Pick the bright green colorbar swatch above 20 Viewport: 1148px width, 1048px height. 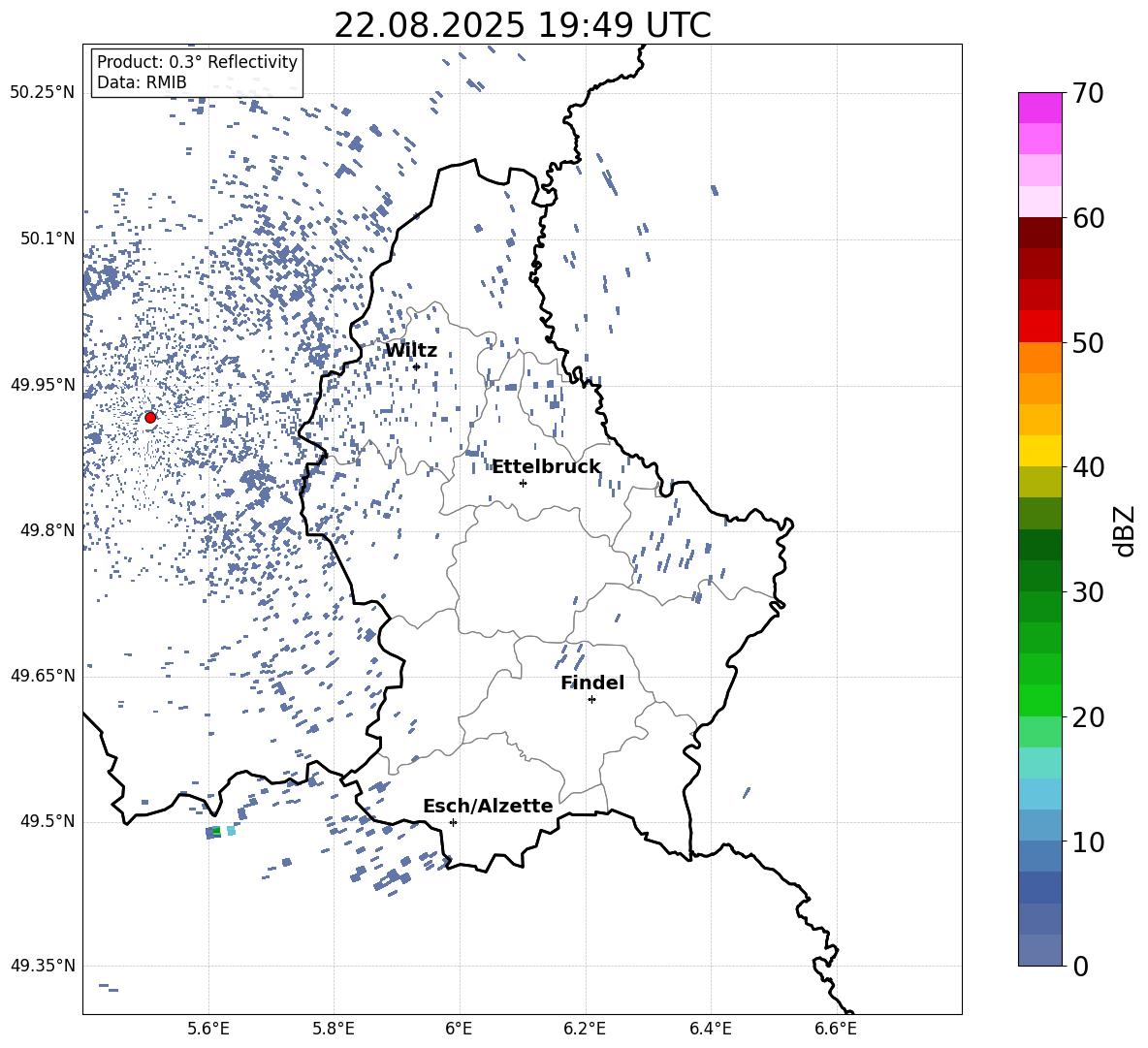[x=1040, y=700]
